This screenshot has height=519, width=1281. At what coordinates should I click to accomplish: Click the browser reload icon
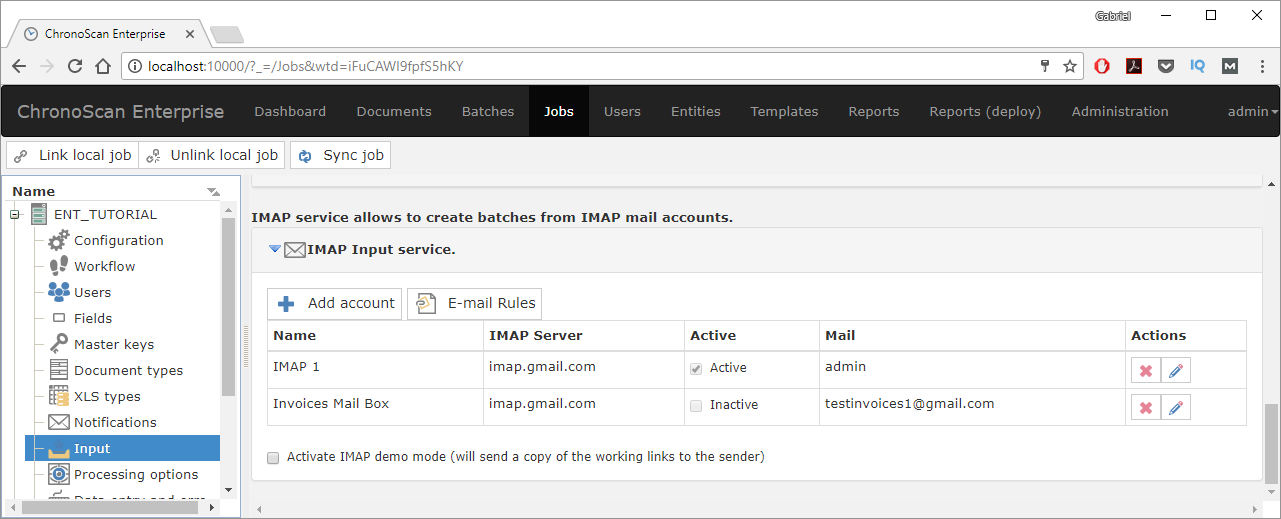75,66
